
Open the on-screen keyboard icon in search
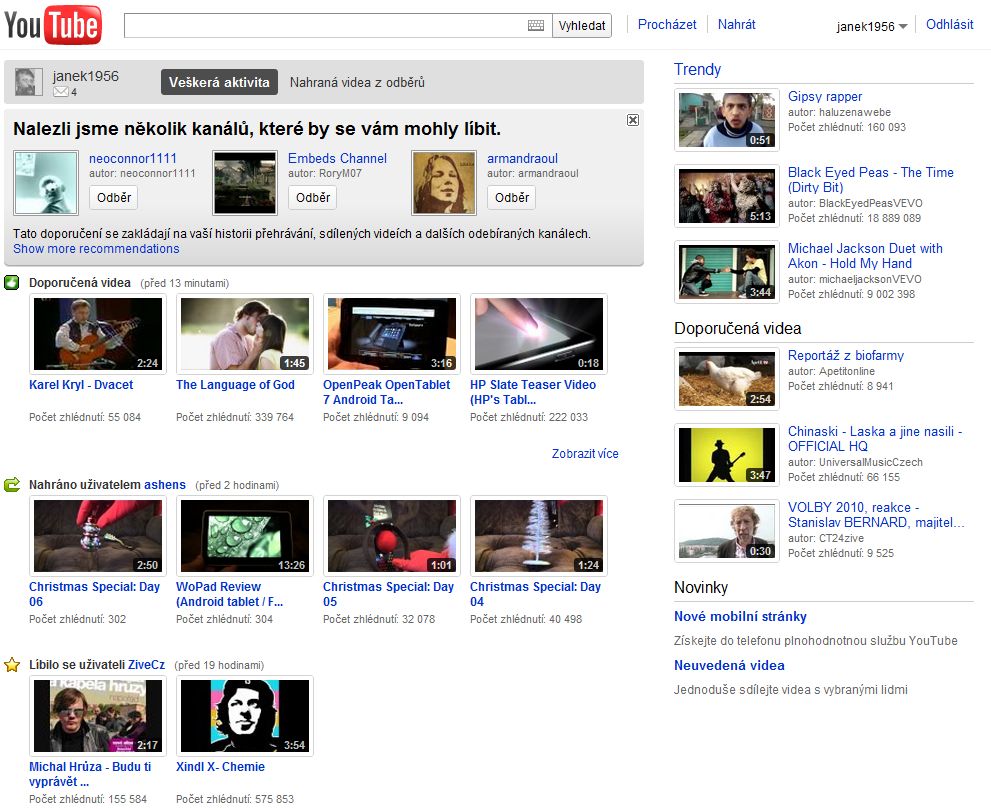pyautogui.click(x=535, y=25)
